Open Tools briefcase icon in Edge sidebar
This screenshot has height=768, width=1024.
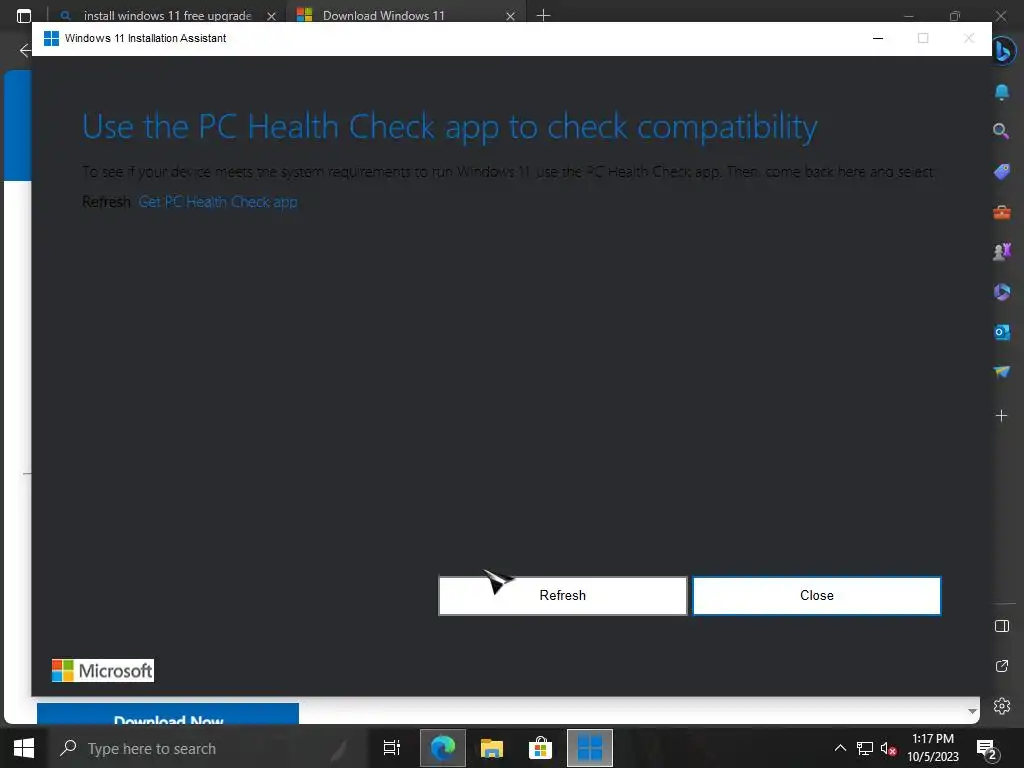pos(1002,212)
